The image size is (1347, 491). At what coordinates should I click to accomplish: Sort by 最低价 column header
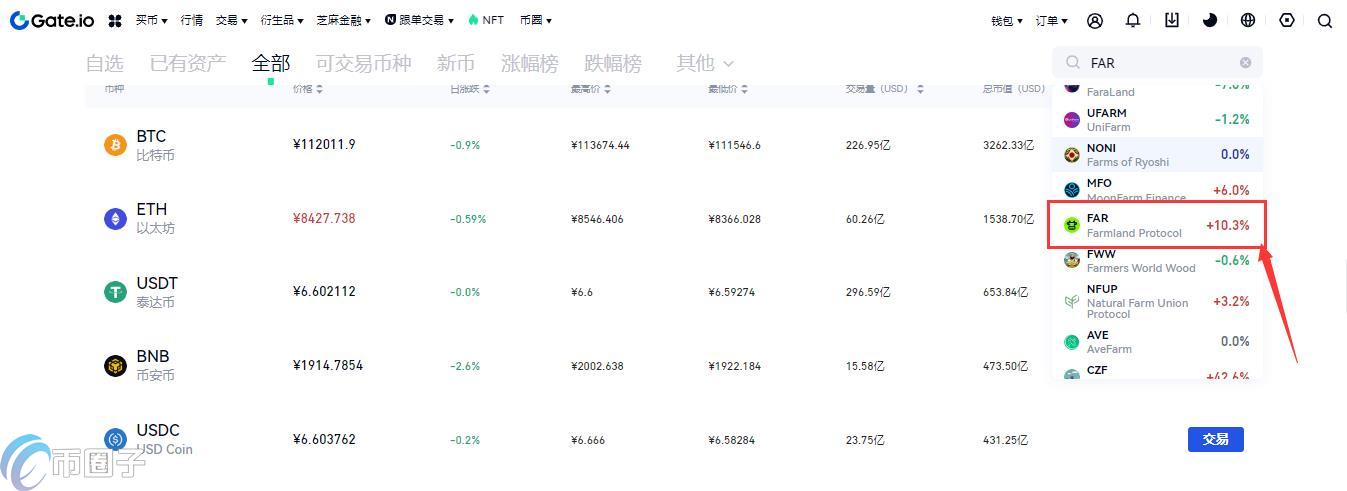coord(729,89)
